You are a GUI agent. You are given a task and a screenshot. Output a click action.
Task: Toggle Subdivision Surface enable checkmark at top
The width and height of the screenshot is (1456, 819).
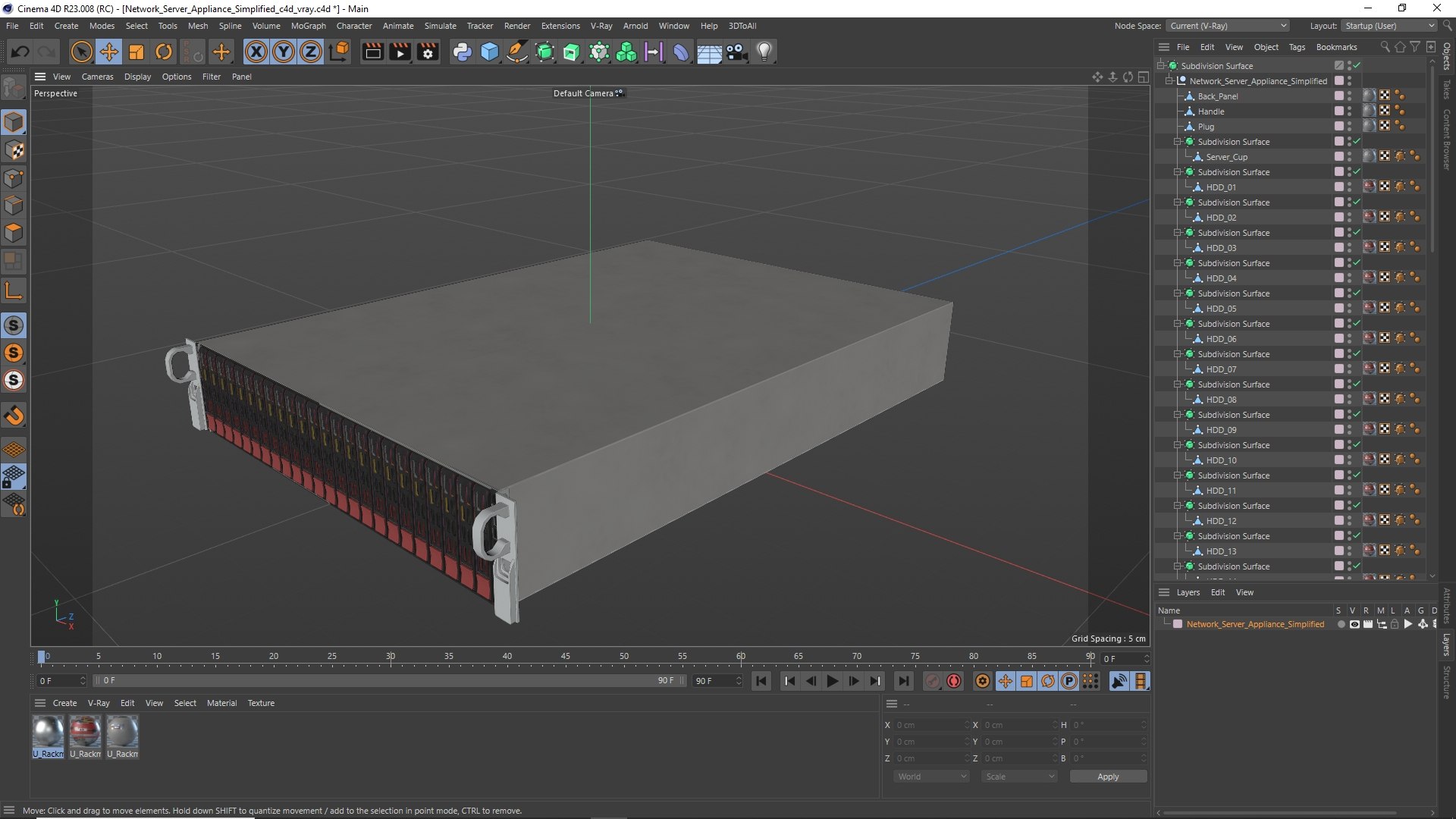tap(1357, 66)
